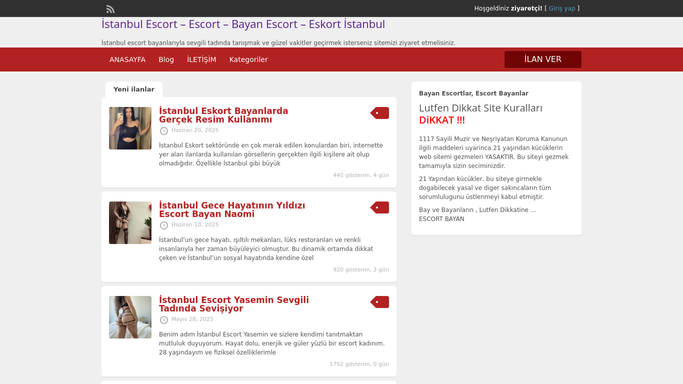Click red tag icon on Gerçek Resim listing
The width and height of the screenshot is (683, 384).
[x=379, y=113]
